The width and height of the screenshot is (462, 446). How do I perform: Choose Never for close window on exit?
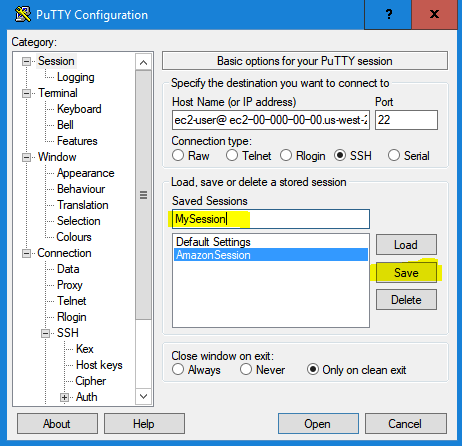[x=246, y=369]
